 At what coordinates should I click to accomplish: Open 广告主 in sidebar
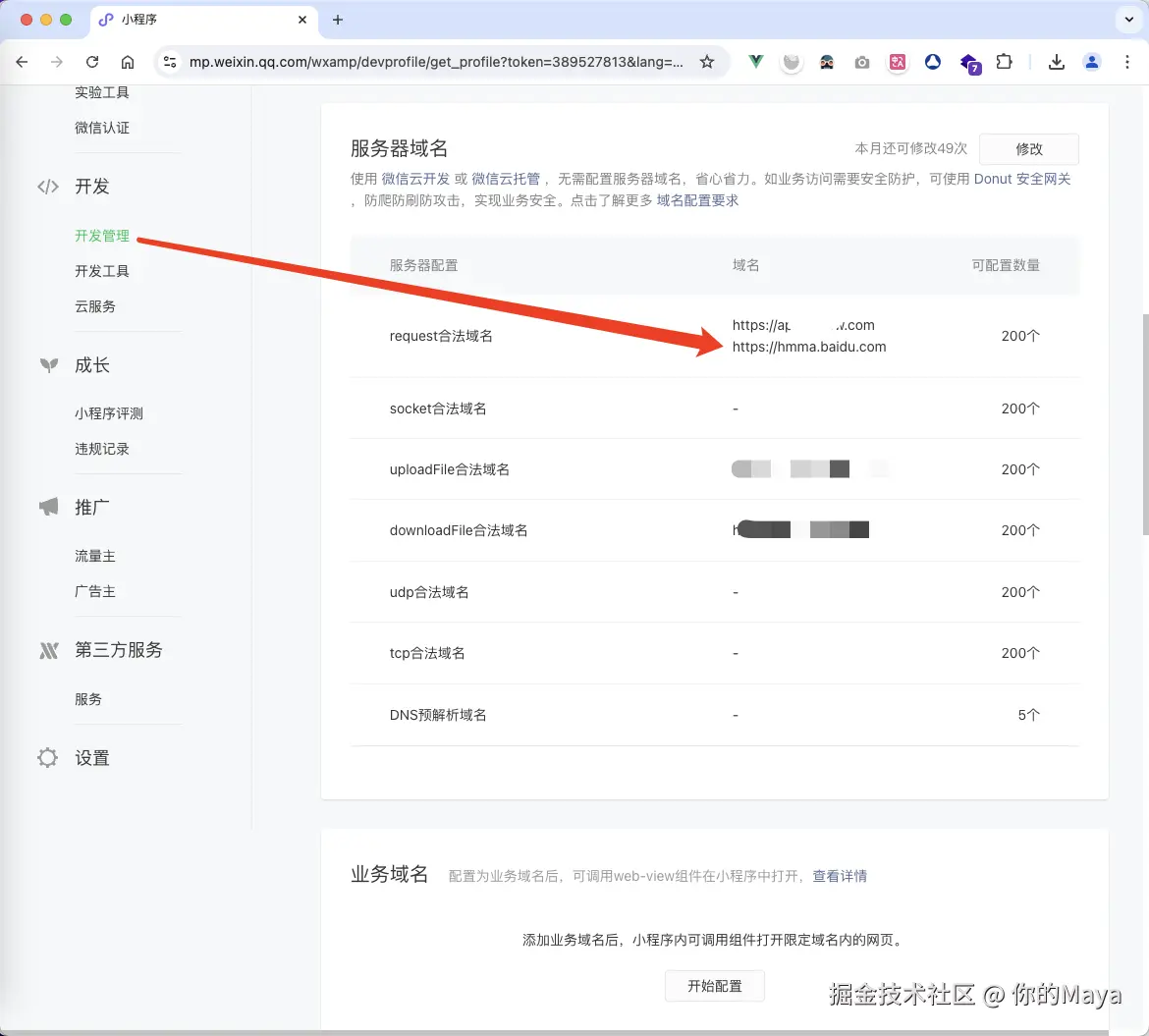95,591
